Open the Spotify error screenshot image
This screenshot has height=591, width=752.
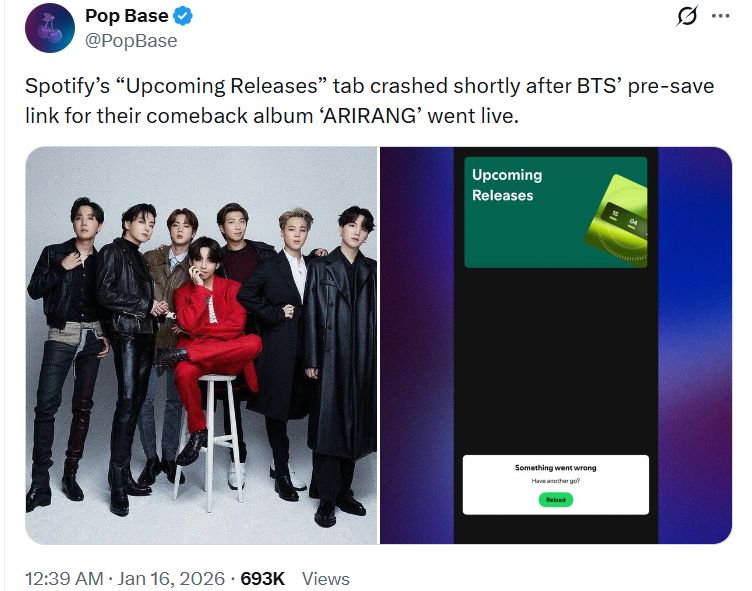(x=556, y=345)
